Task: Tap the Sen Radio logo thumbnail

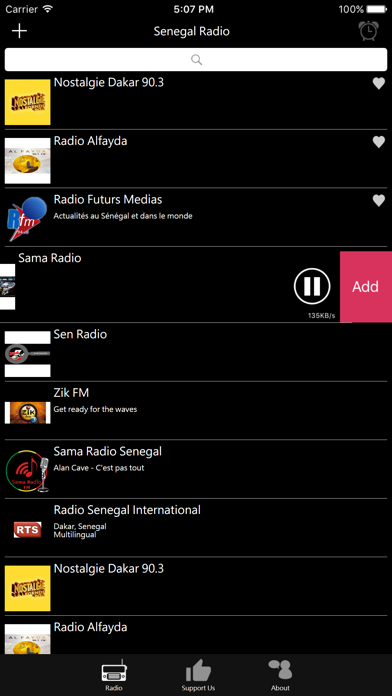Action: pos(28,354)
